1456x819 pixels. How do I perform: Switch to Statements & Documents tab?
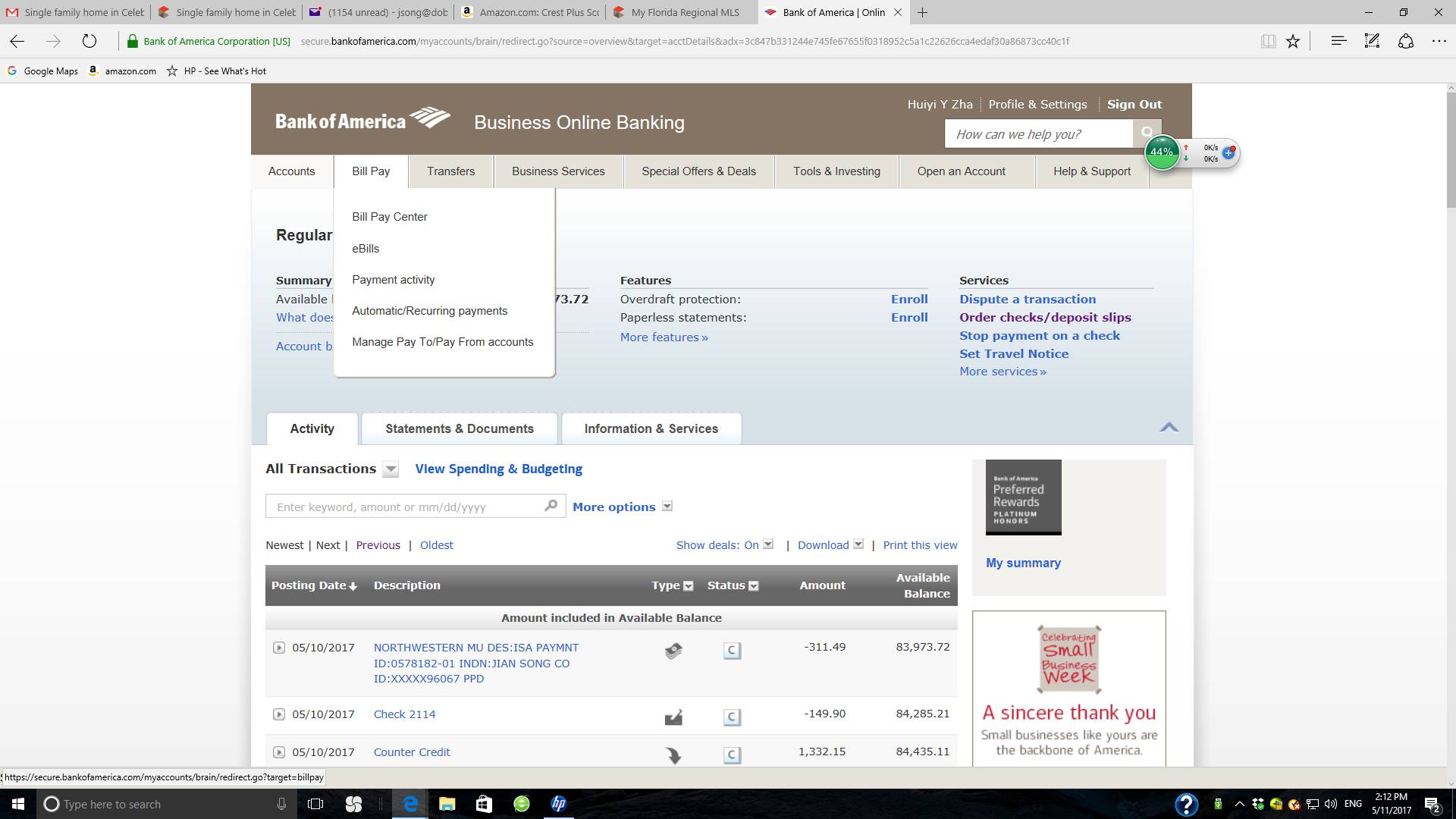coord(460,428)
